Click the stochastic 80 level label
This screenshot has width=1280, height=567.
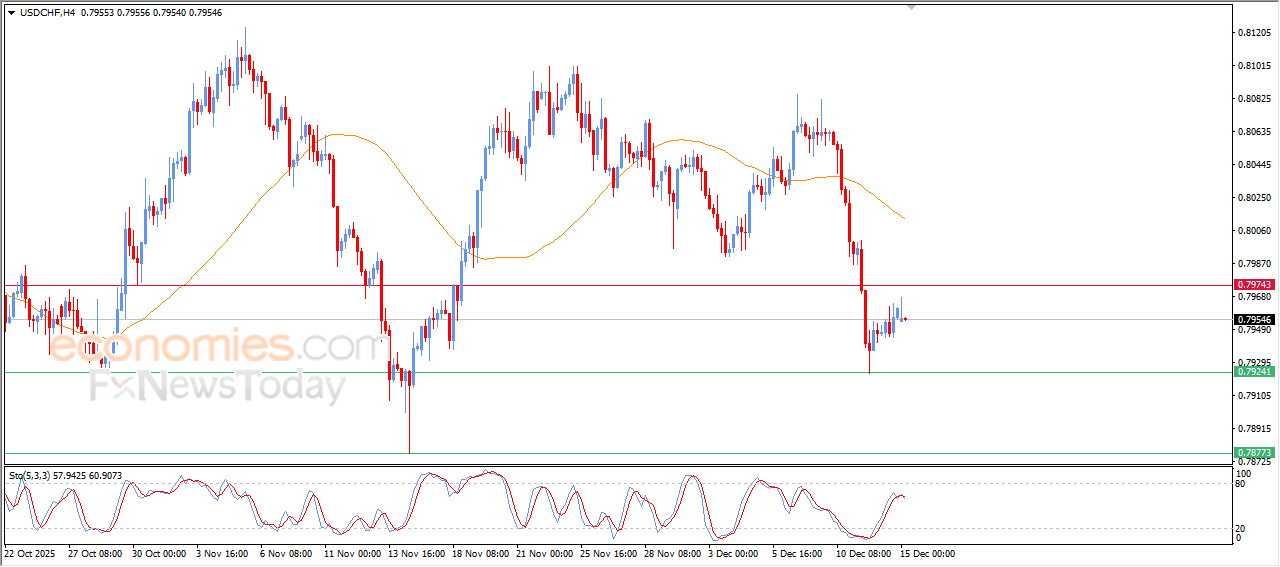coord(1243,484)
